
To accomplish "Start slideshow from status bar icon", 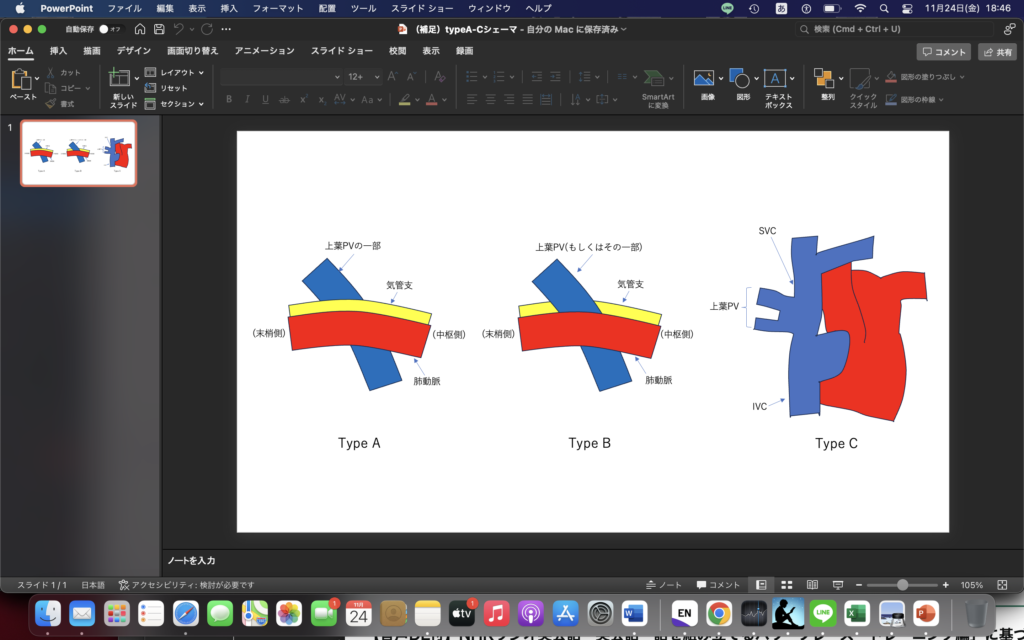I will 836,585.
